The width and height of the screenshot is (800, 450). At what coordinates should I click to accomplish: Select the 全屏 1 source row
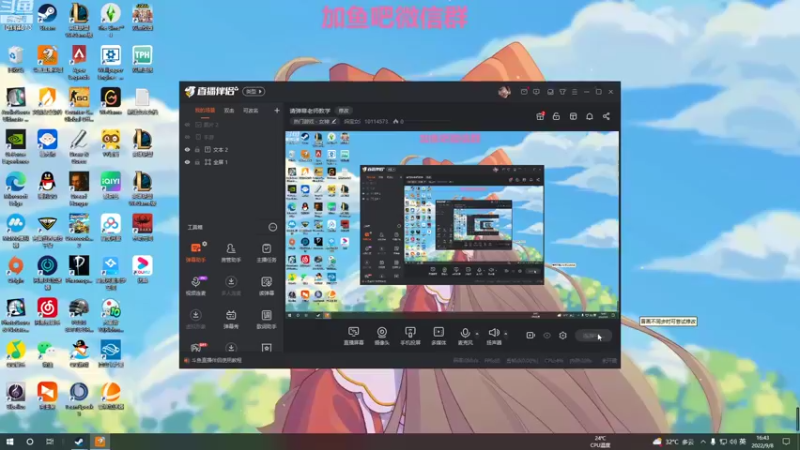(232, 162)
